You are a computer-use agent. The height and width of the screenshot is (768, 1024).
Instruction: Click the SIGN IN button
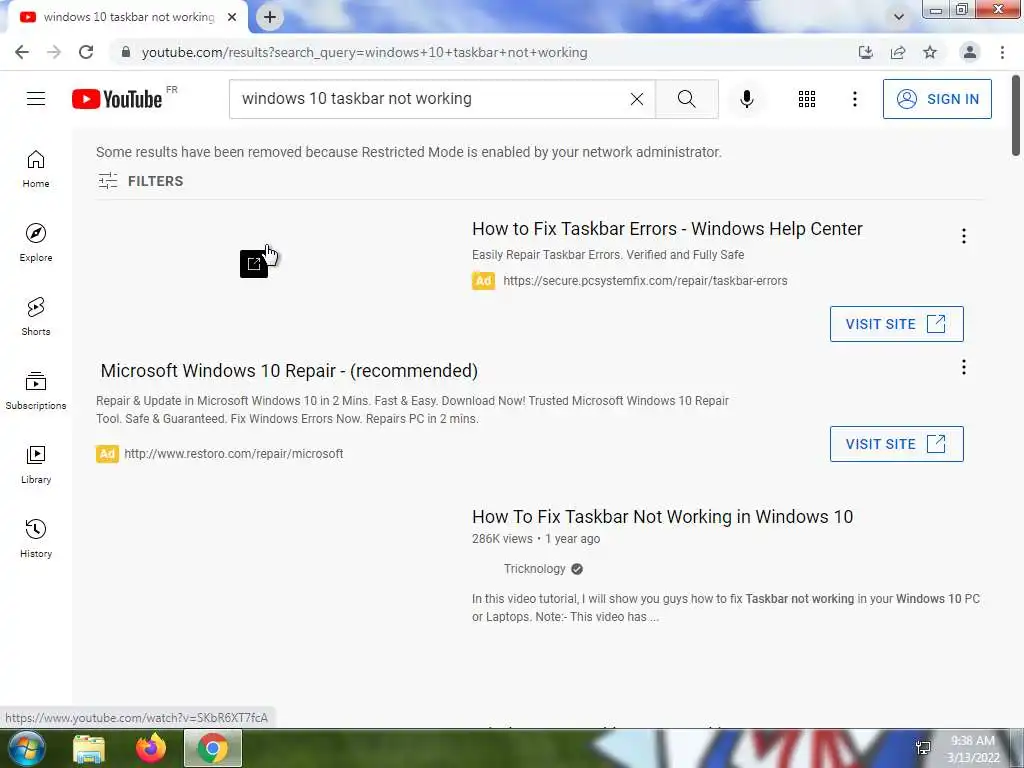(937, 99)
